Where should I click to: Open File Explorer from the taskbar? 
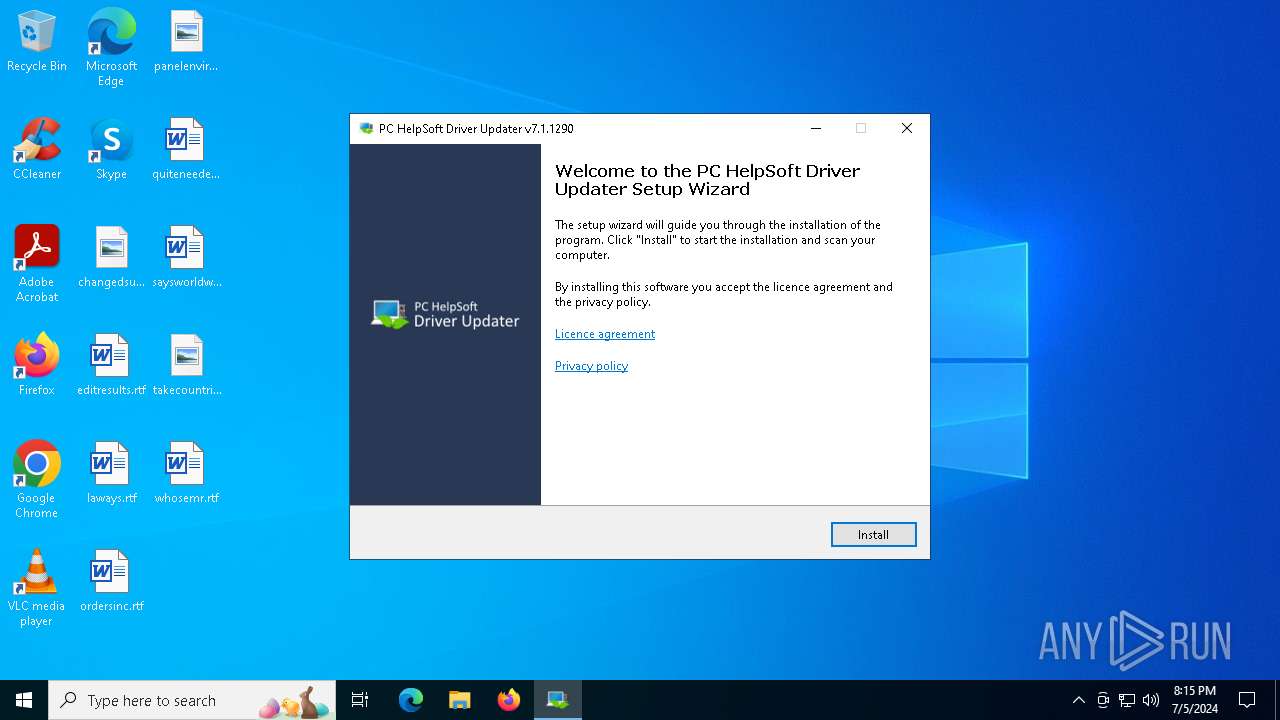460,700
